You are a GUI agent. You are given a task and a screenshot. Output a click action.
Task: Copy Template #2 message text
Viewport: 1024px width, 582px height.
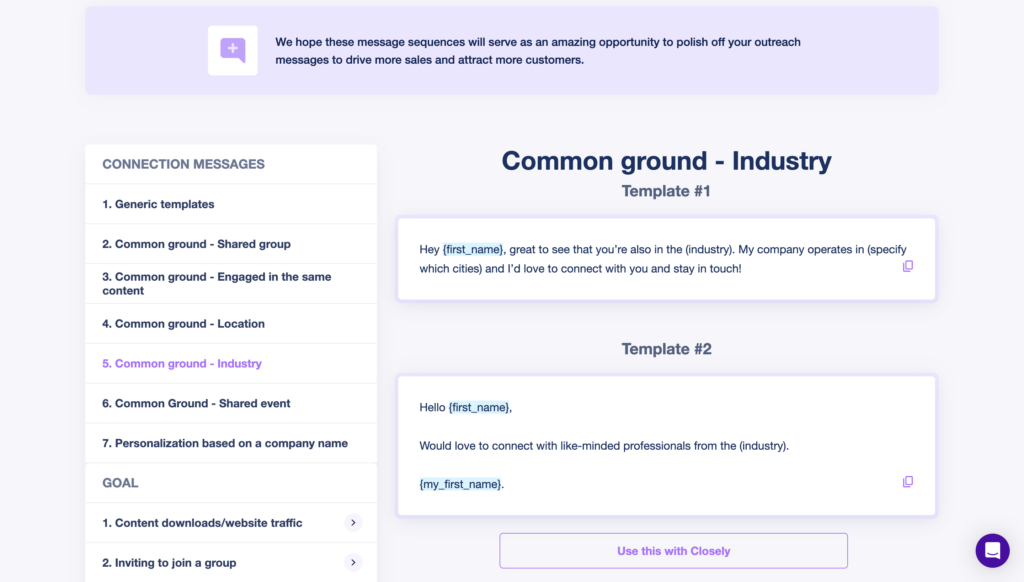click(x=908, y=481)
